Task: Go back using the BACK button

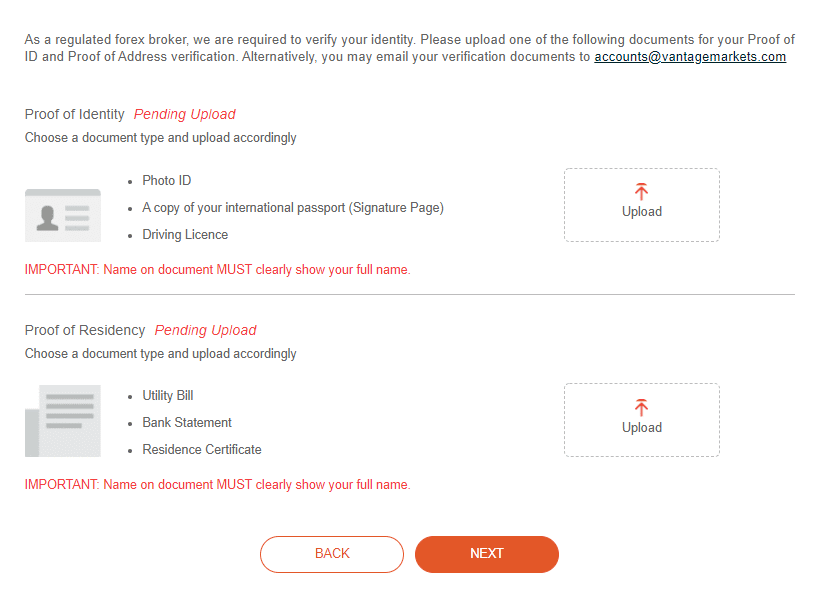Action: coord(332,554)
